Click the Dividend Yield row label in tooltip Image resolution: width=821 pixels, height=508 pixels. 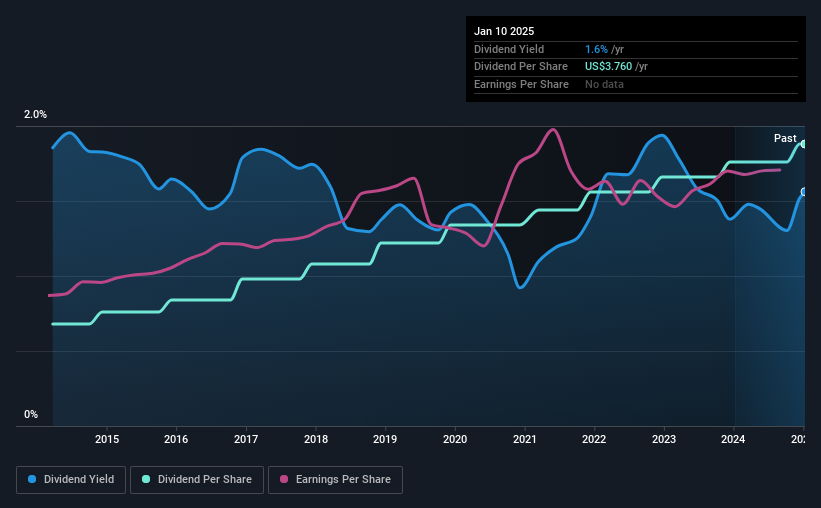509,49
